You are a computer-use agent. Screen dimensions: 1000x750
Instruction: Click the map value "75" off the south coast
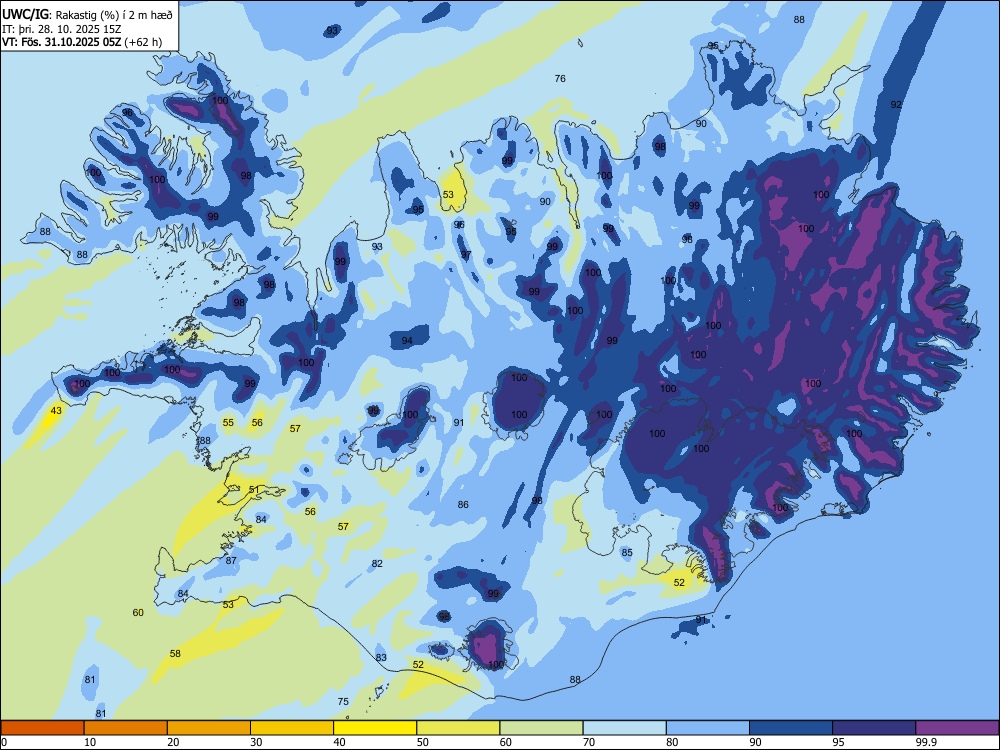tap(343, 702)
